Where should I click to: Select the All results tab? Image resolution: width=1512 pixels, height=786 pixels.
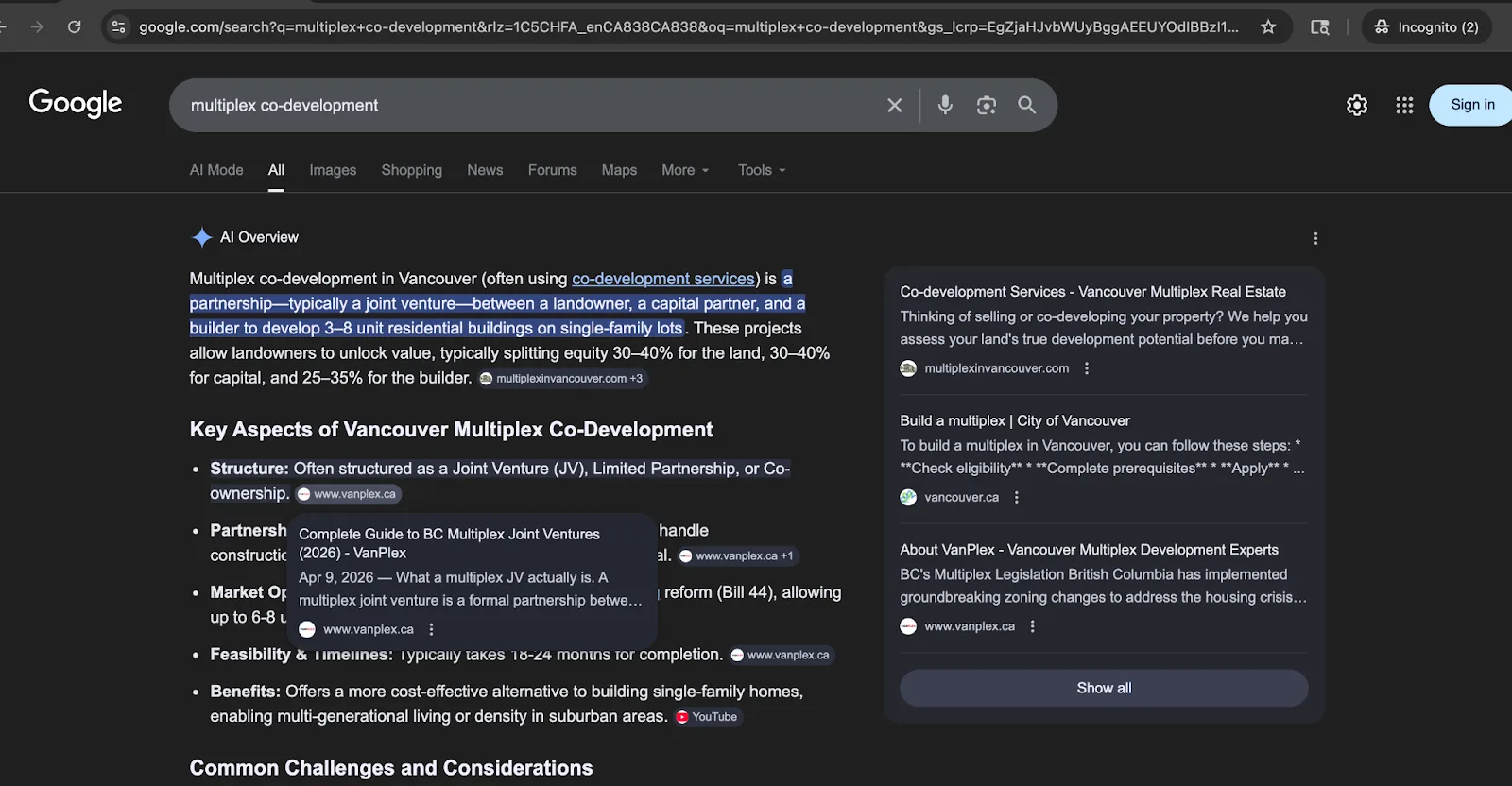point(276,170)
